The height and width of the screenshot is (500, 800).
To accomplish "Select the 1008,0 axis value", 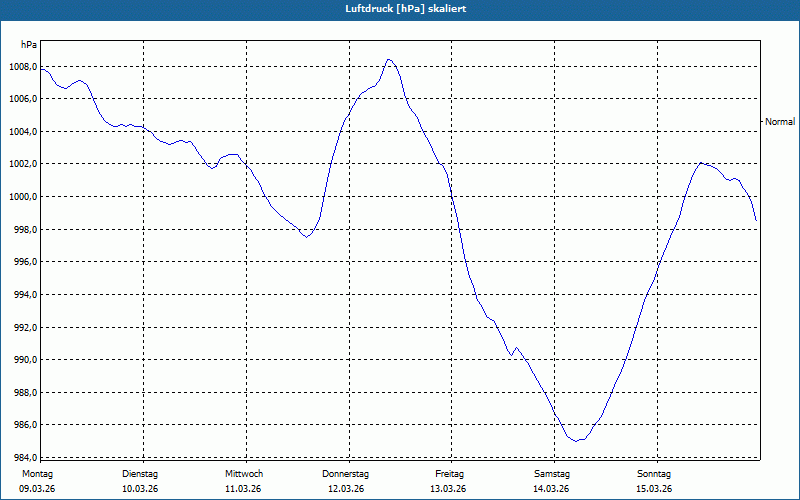I will (23, 67).
